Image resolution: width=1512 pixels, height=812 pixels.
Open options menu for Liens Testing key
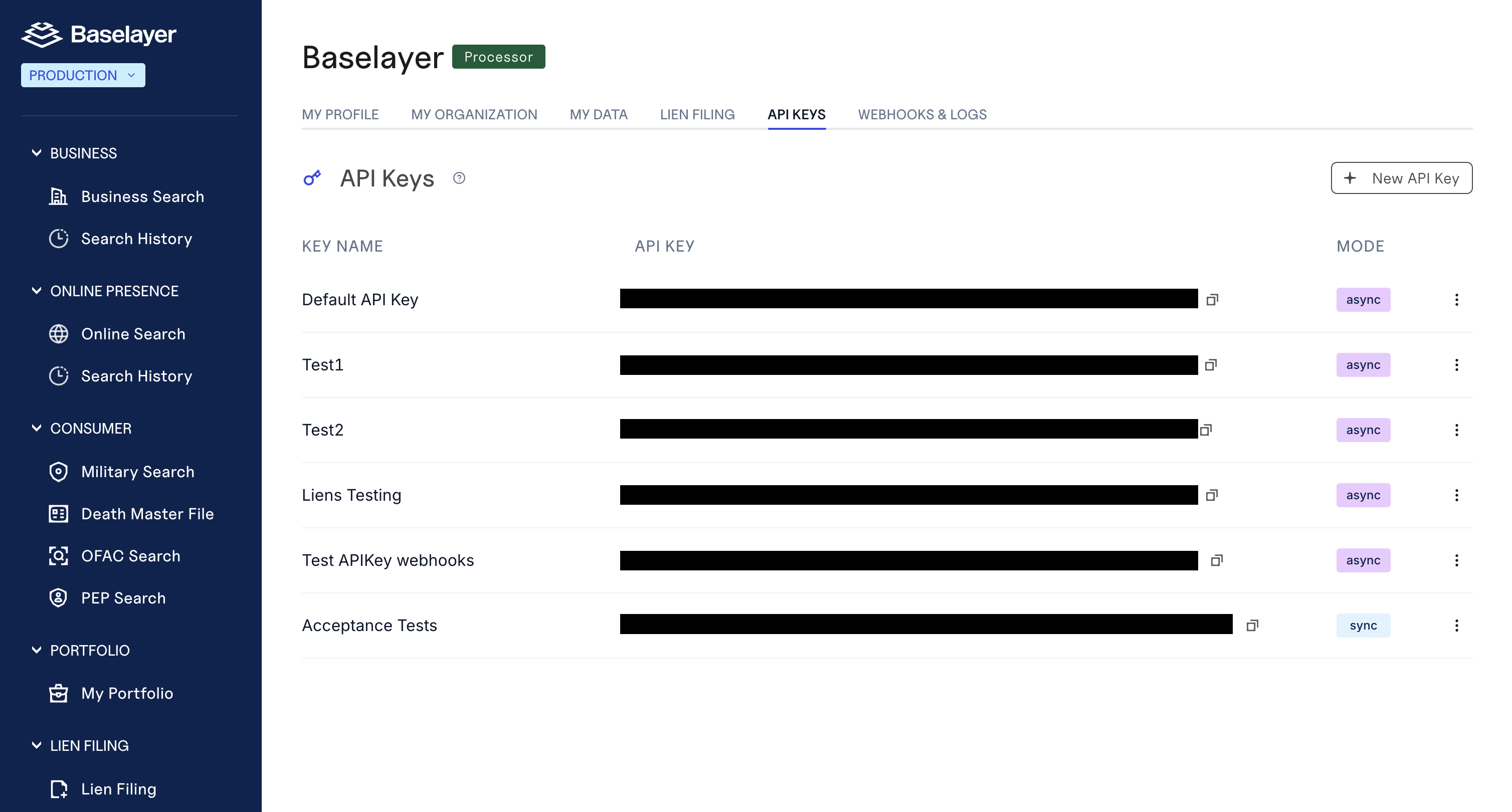[x=1456, y=495]
